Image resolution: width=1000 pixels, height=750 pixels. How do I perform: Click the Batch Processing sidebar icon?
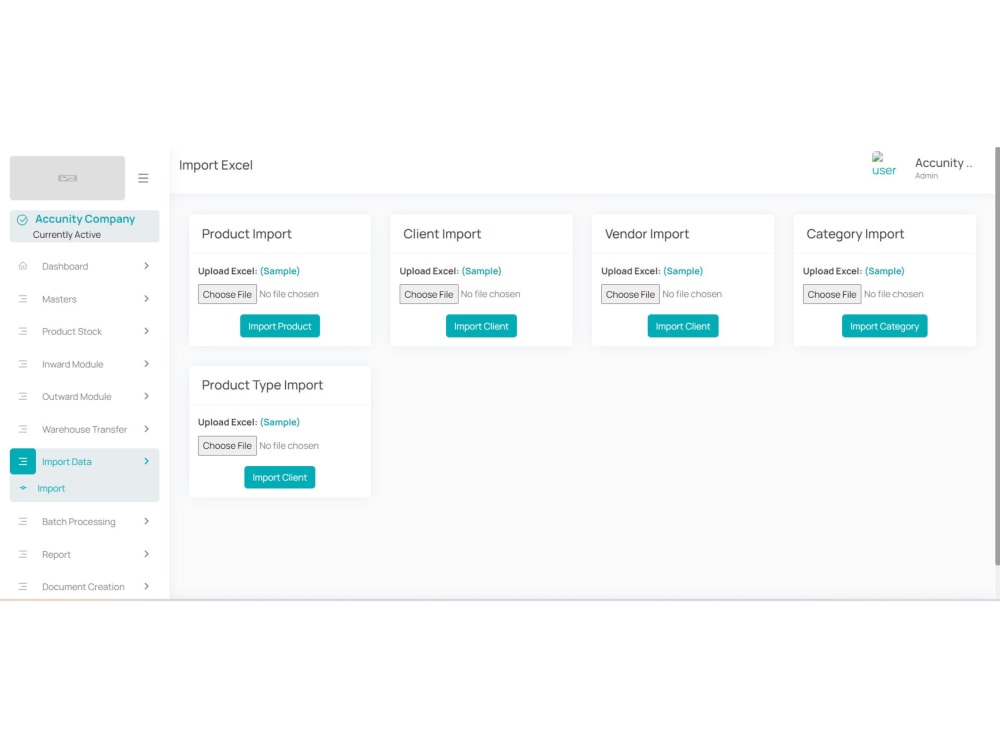(22, 521)
